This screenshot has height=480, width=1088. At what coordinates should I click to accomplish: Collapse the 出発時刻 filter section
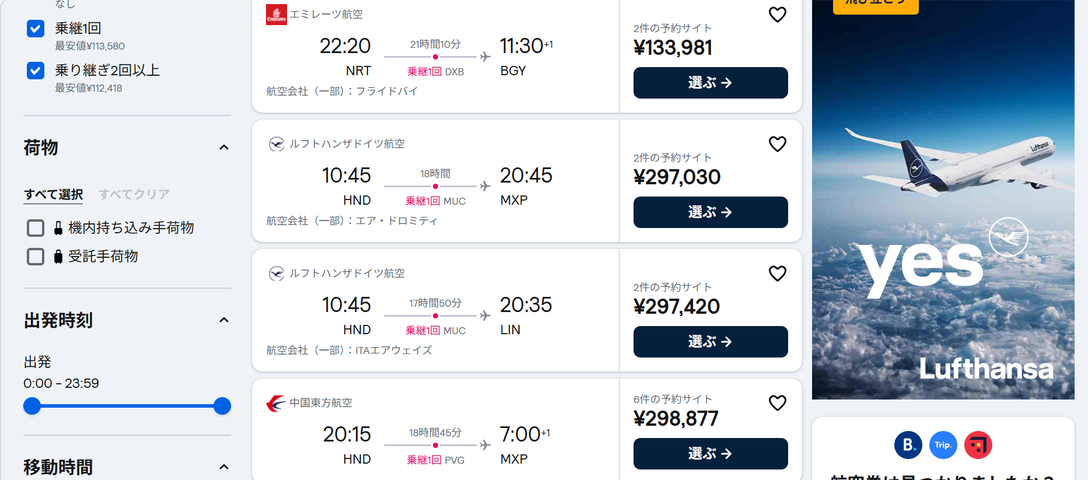point(224,320)
